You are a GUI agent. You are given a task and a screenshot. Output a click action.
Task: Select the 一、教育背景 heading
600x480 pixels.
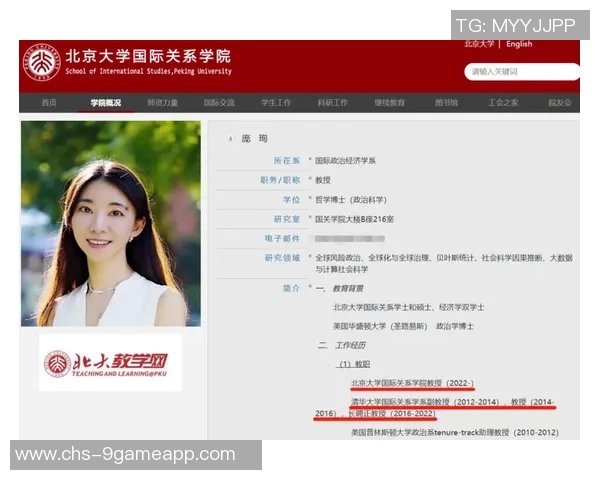click(340, 288)
